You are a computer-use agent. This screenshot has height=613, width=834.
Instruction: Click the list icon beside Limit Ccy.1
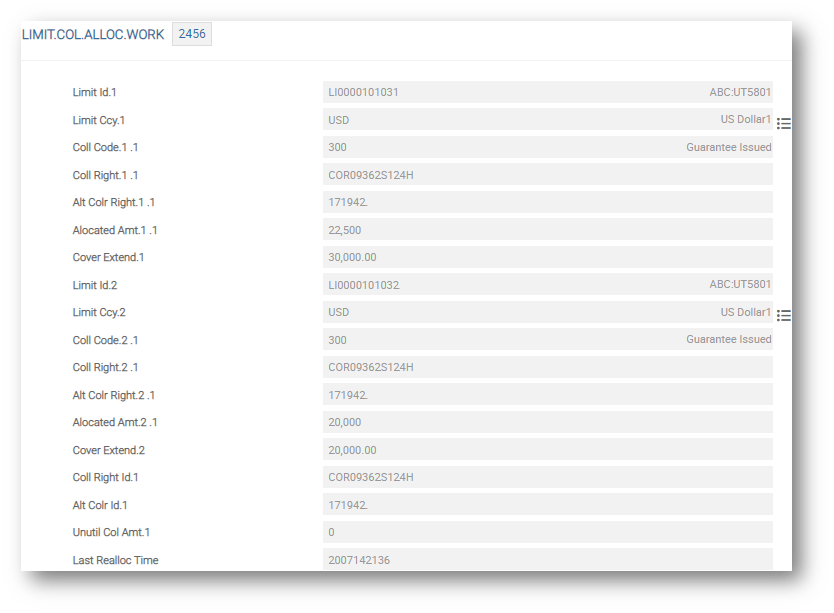[x=784, y=123]
